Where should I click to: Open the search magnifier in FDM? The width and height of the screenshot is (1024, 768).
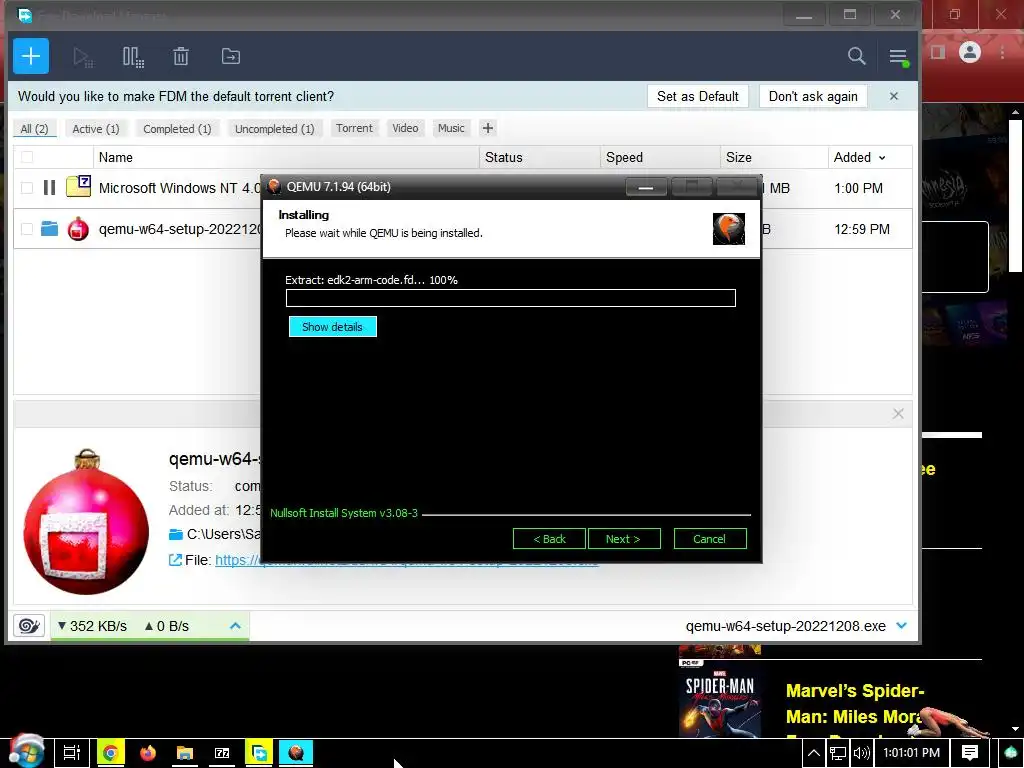pyautogui.click(x=856, y=56)
